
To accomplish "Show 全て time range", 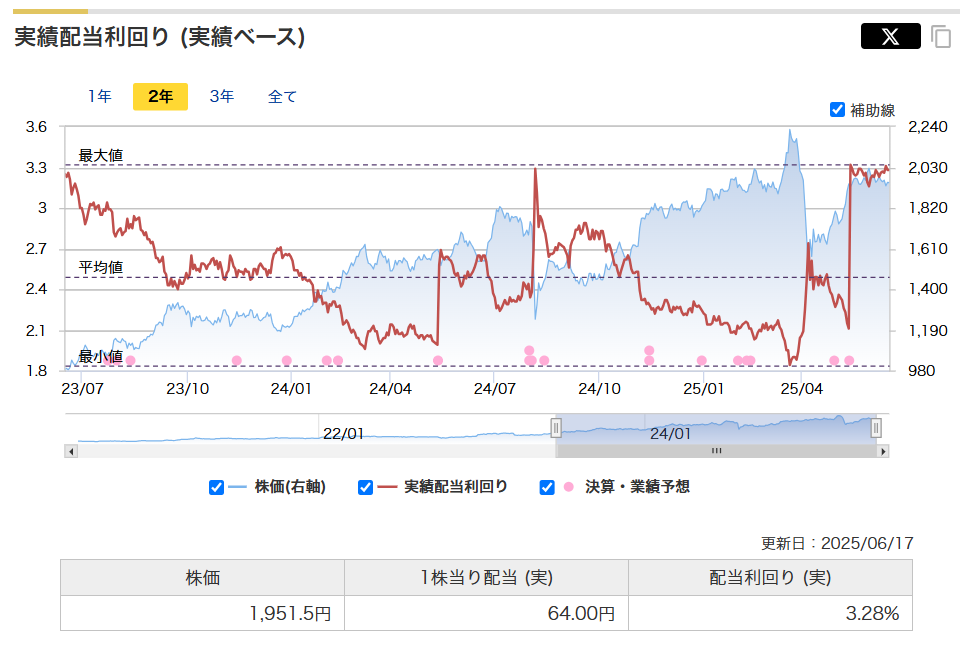I will (x=282, y=97).
